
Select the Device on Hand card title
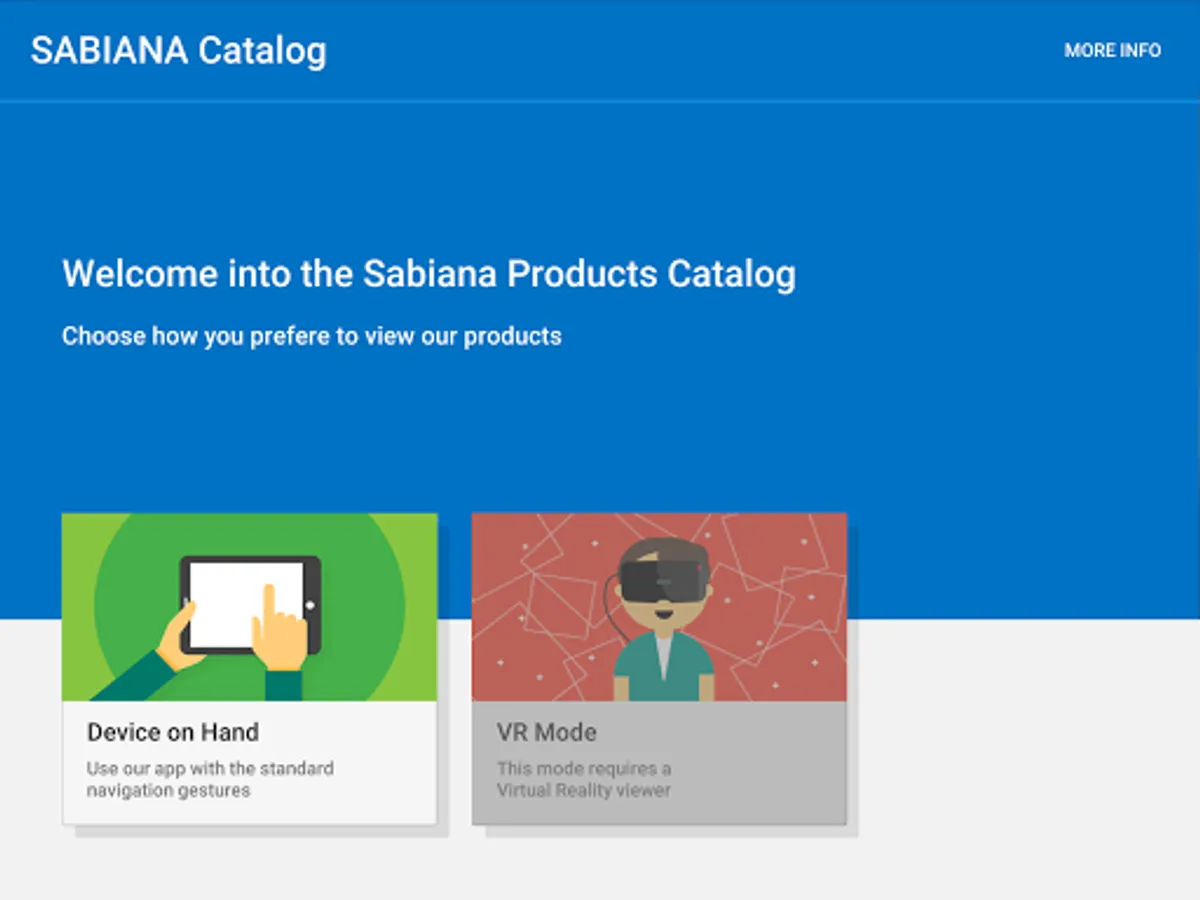(173, 732)
